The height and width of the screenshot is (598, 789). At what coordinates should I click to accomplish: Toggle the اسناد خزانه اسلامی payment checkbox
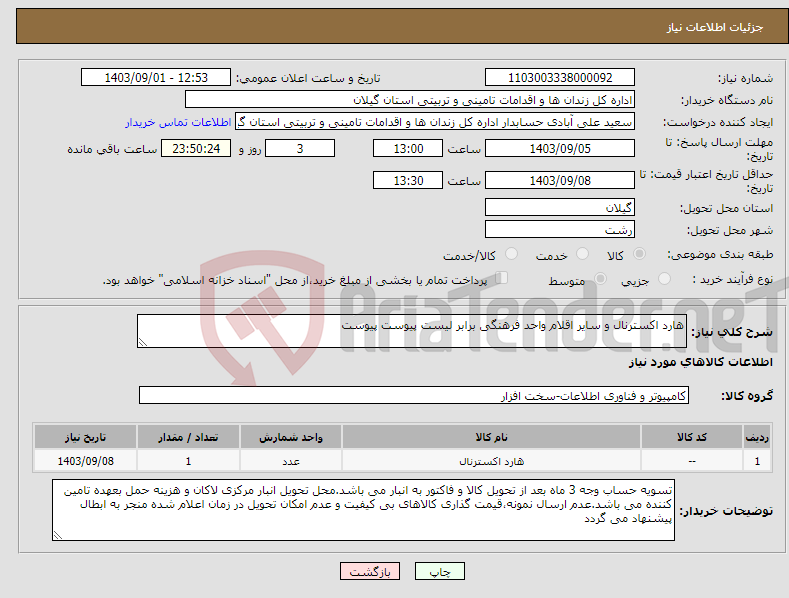click(501, 278)
